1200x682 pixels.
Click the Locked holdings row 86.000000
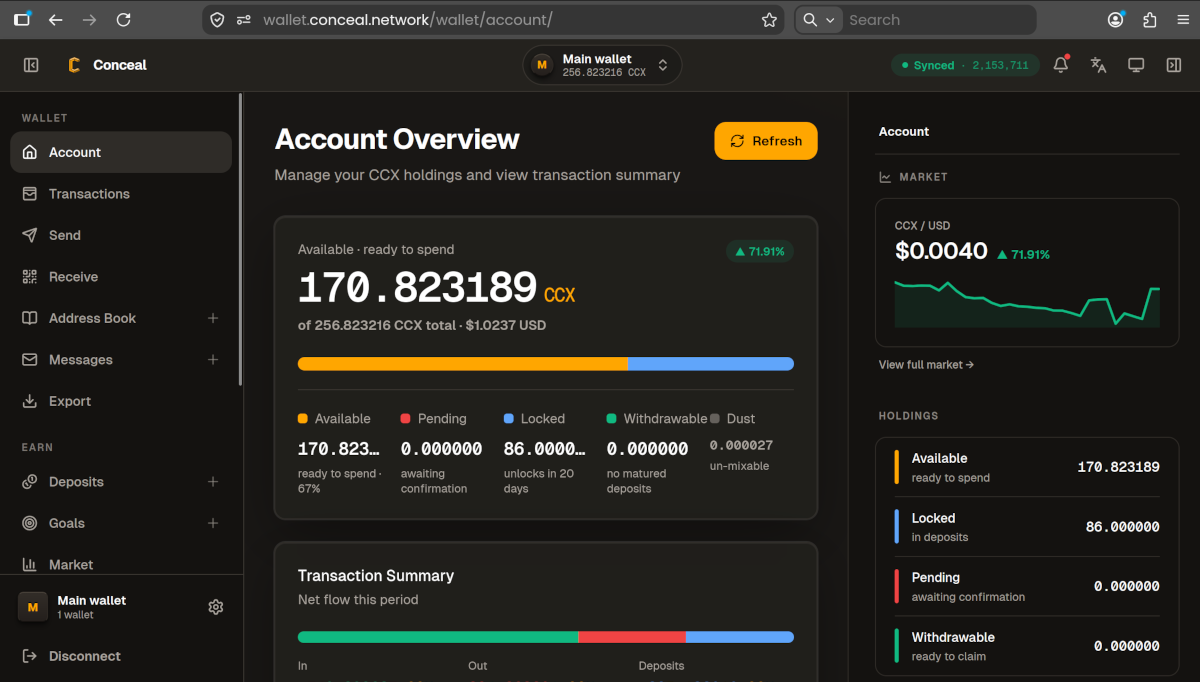(1027, 527)
